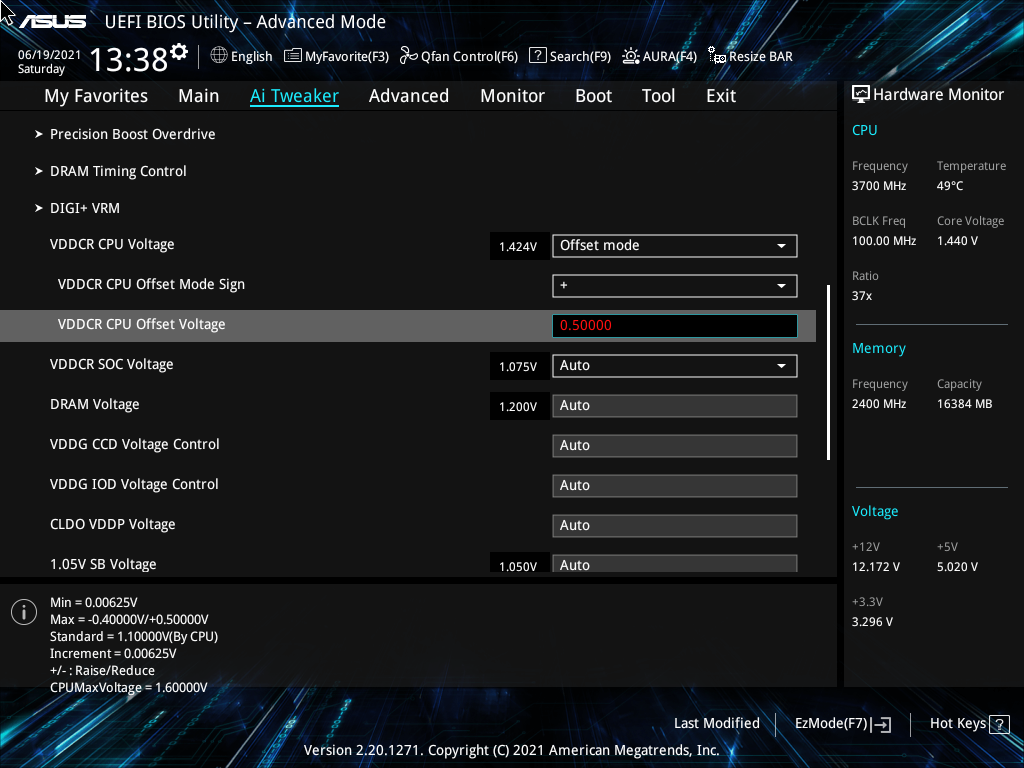
Task: Open the VDDCR CPU Voltage mode dropdown
Action: pyautogui.click(x=674, y=245)
